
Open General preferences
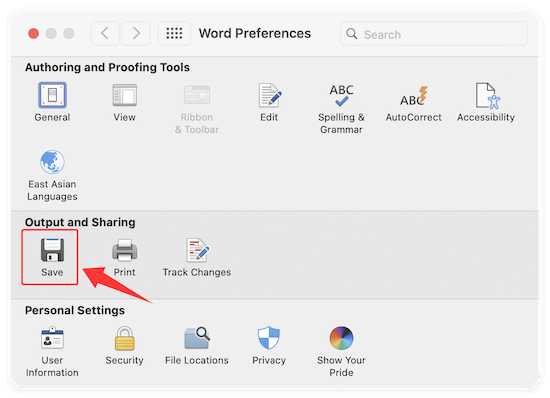tap(52, 102)
